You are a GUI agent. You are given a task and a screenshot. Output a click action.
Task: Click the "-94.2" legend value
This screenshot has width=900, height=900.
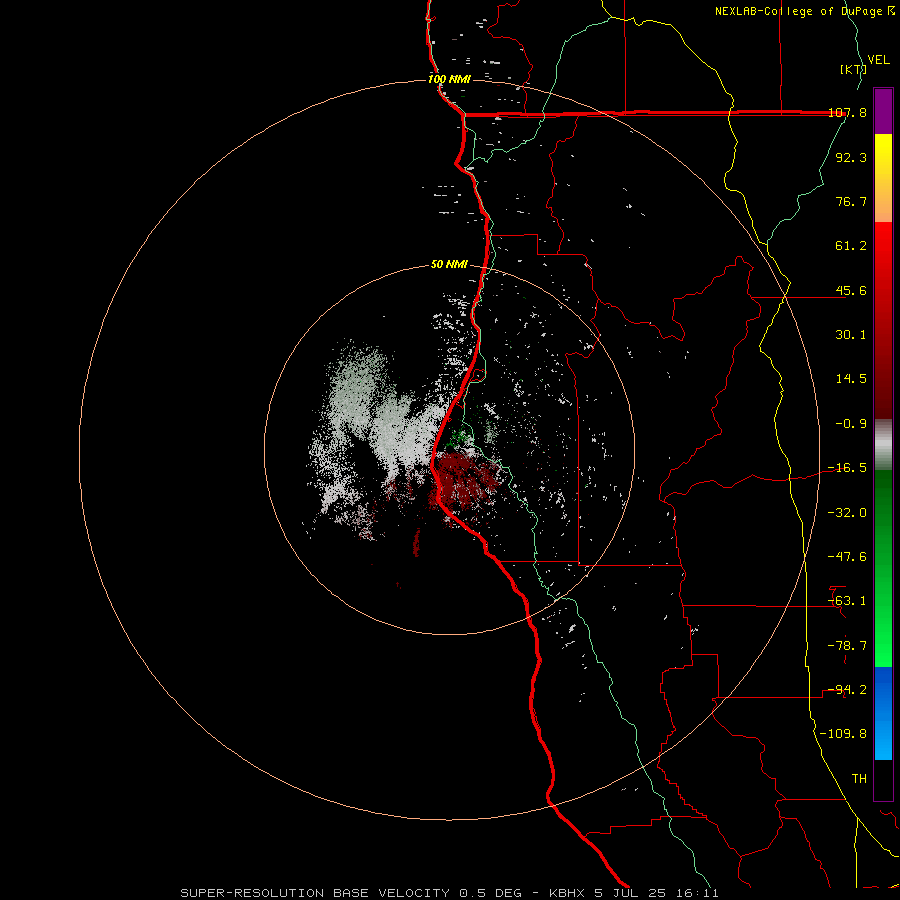pos(847,690)
